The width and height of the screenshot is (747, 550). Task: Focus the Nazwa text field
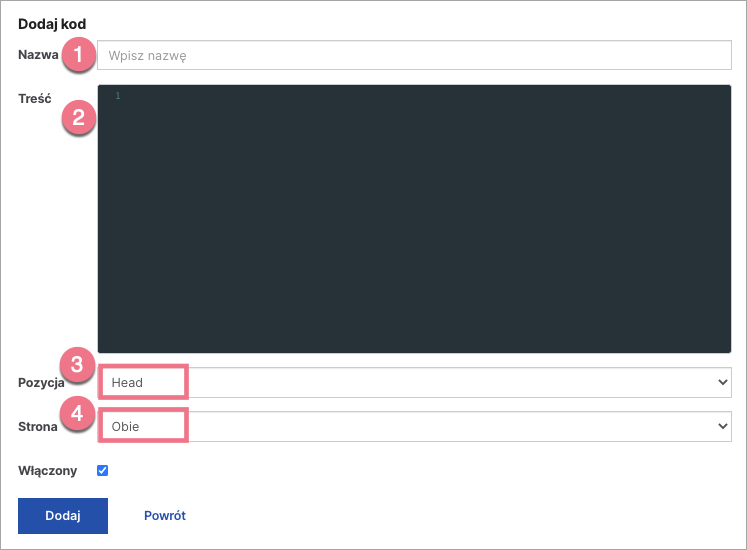[x=414, y=56]
